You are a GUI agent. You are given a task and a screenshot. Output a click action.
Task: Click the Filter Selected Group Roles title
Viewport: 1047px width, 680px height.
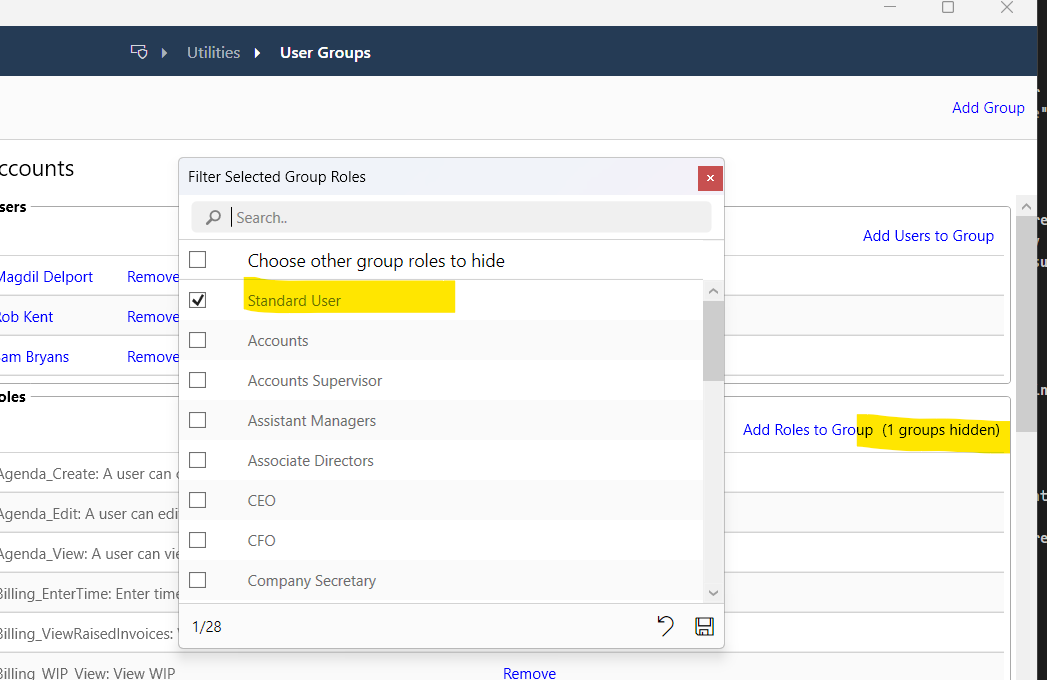(x=277, y=177)
